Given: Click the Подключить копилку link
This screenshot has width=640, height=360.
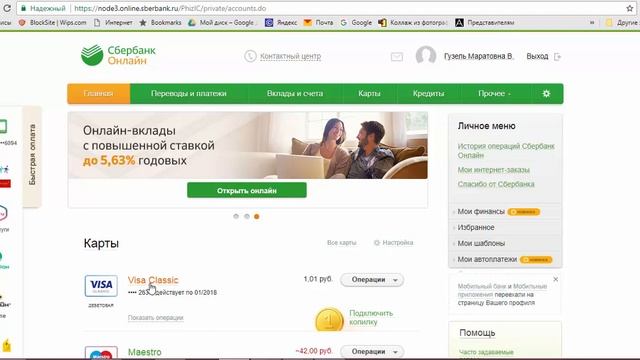Looking at the screenshot, I should 371,318.
